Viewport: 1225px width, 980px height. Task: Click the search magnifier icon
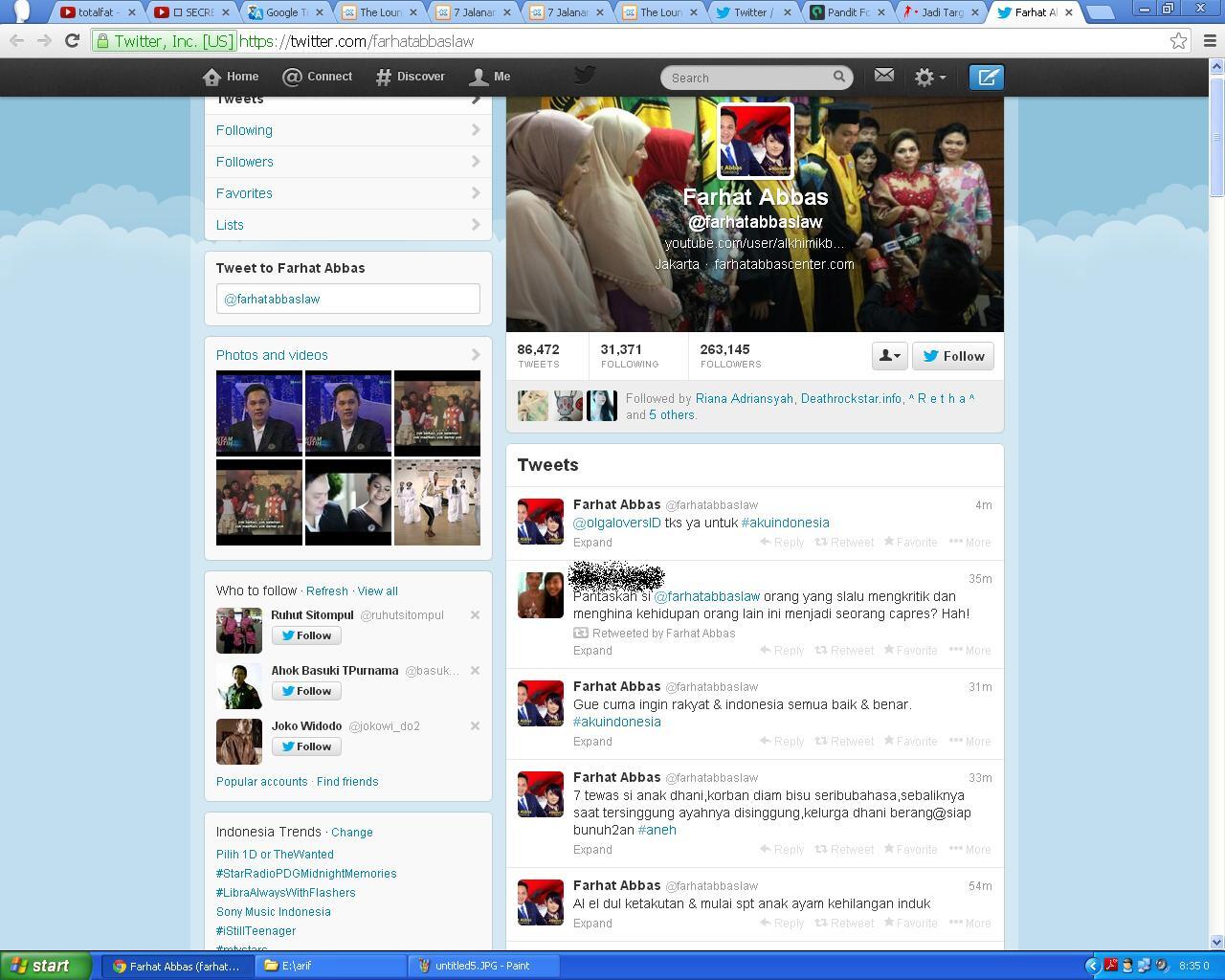839,77
